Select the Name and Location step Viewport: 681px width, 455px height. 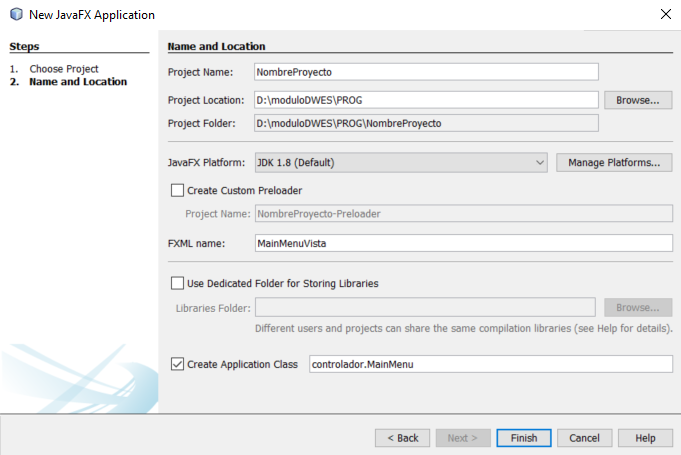click(78, 82)
